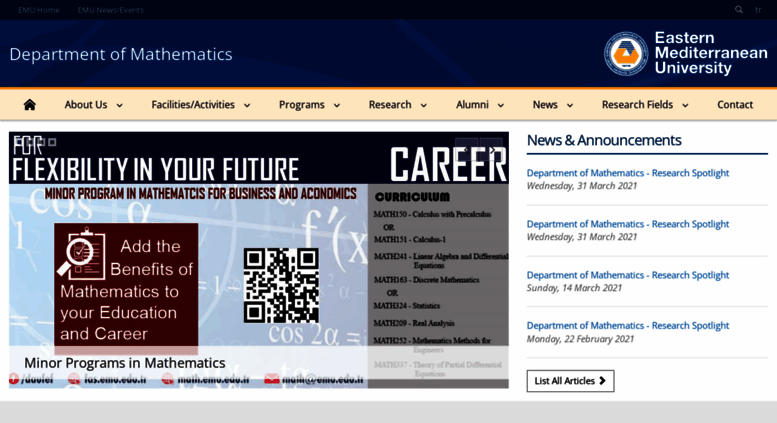Click the News & Announcements heading

pos(604,140)
